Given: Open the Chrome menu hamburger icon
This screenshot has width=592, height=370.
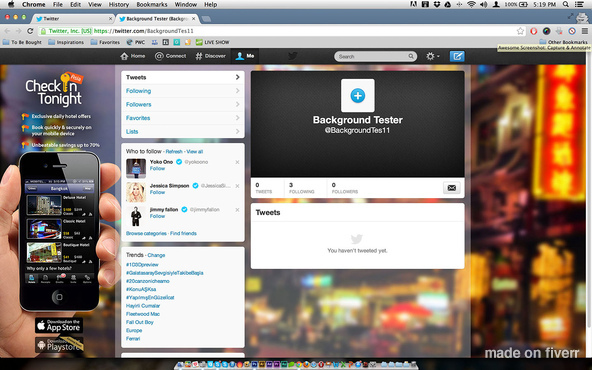Looking at the screenshot, I should coord(584,31).
